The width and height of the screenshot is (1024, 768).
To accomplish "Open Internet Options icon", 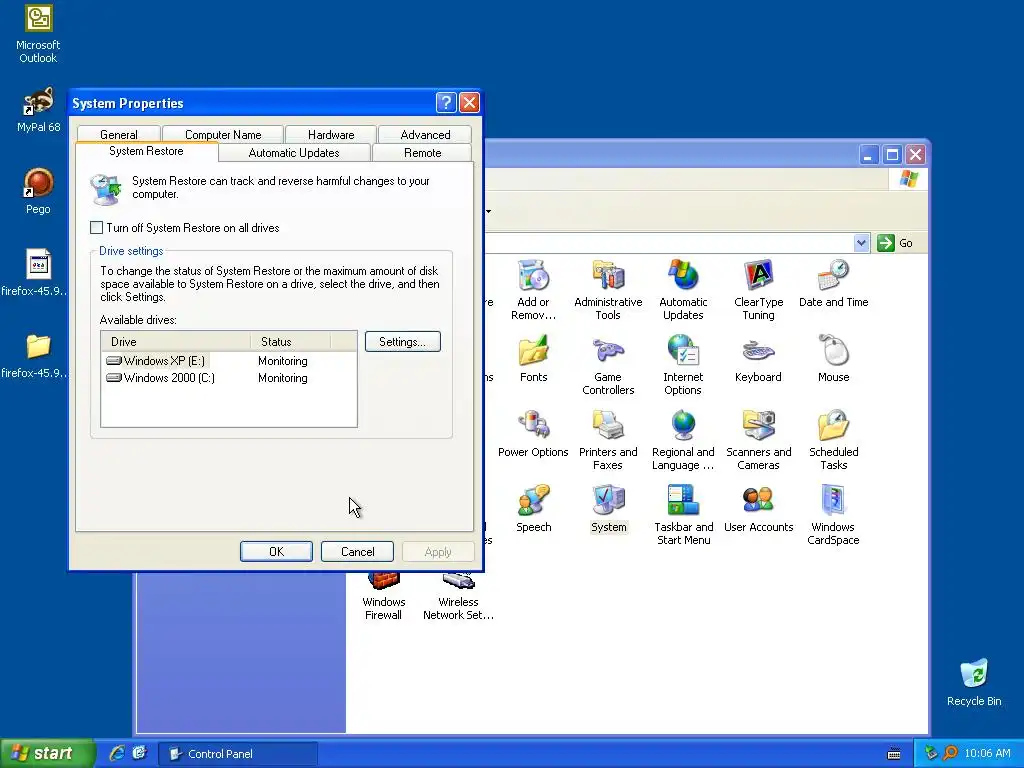I will coord(683,364).
